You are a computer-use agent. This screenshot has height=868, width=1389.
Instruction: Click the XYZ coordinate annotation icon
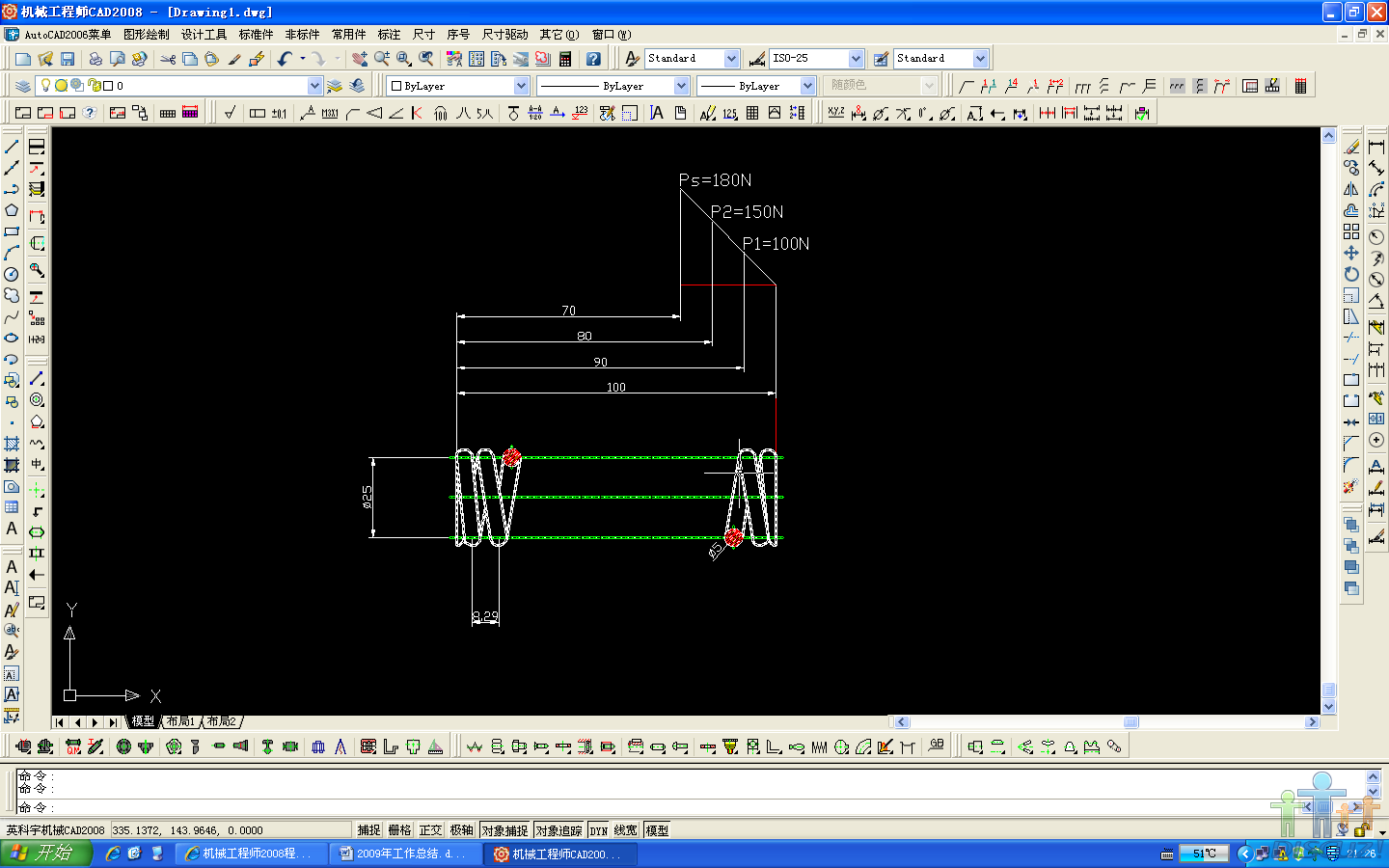836,113
